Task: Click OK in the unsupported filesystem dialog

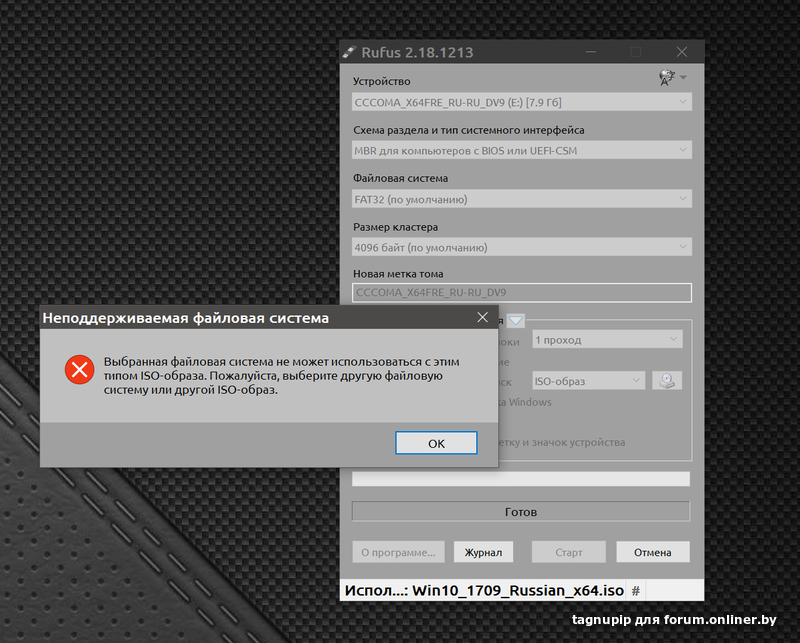Action: pyautogui.click(x=436, y=443)
